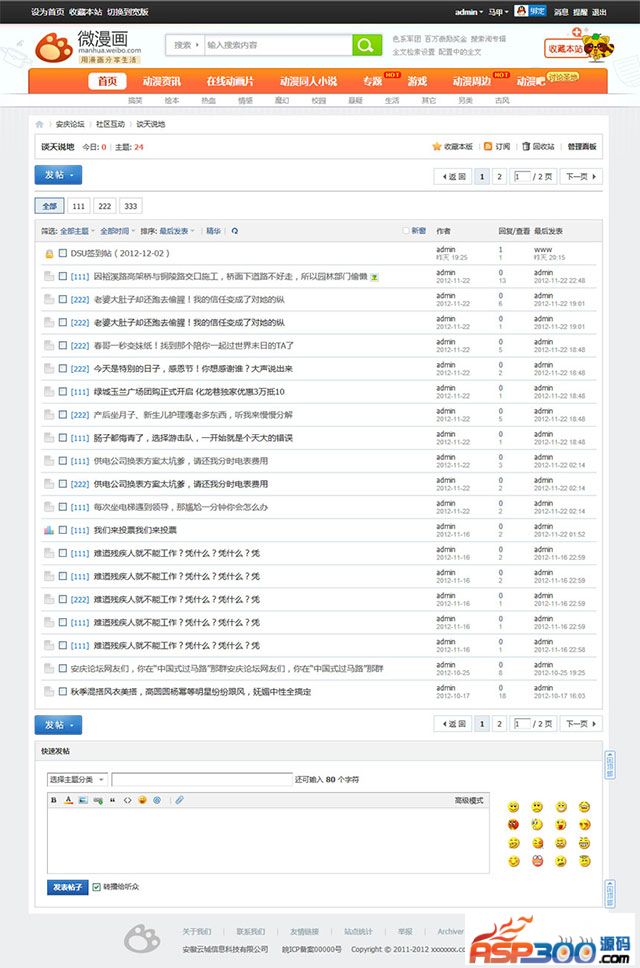
Task: Click the bound account avatar icon
Action: (522, 11)
